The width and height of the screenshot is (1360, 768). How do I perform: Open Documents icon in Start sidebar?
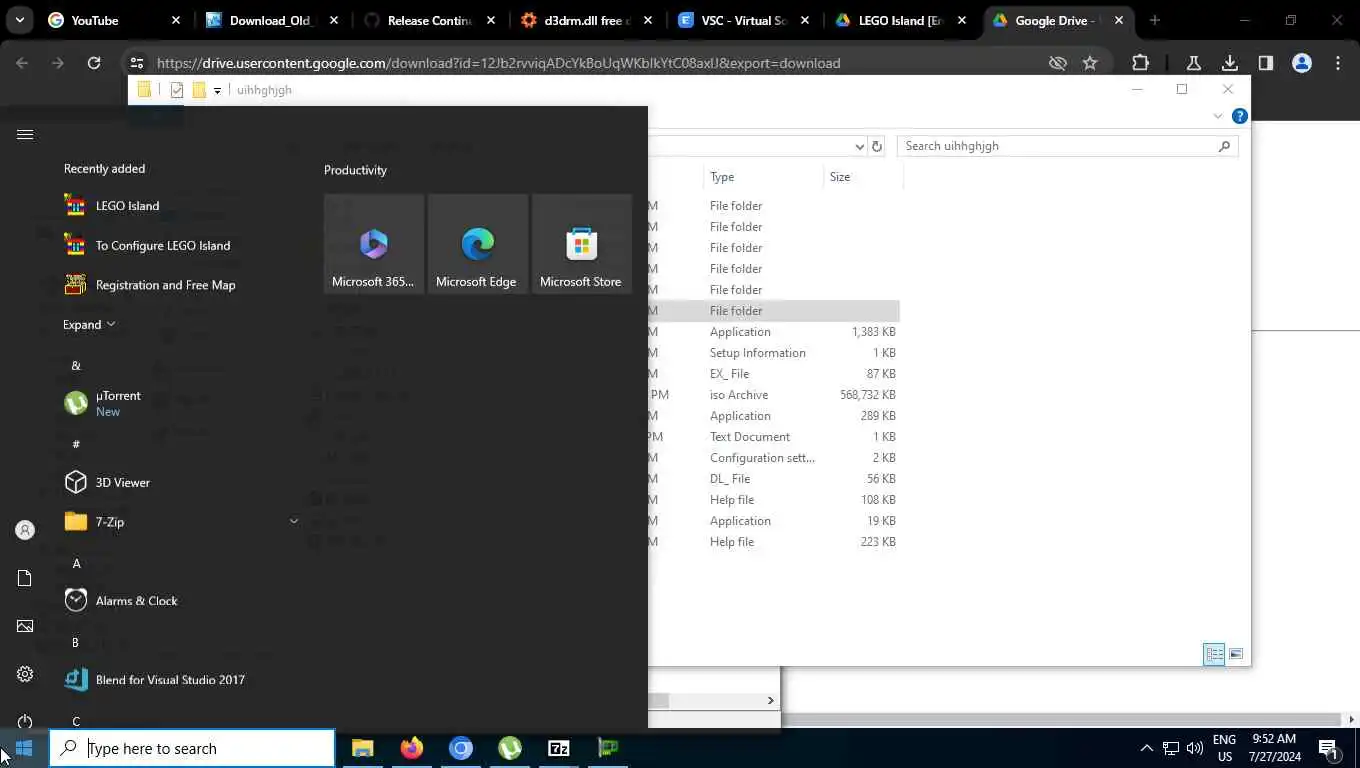[25, 578]
